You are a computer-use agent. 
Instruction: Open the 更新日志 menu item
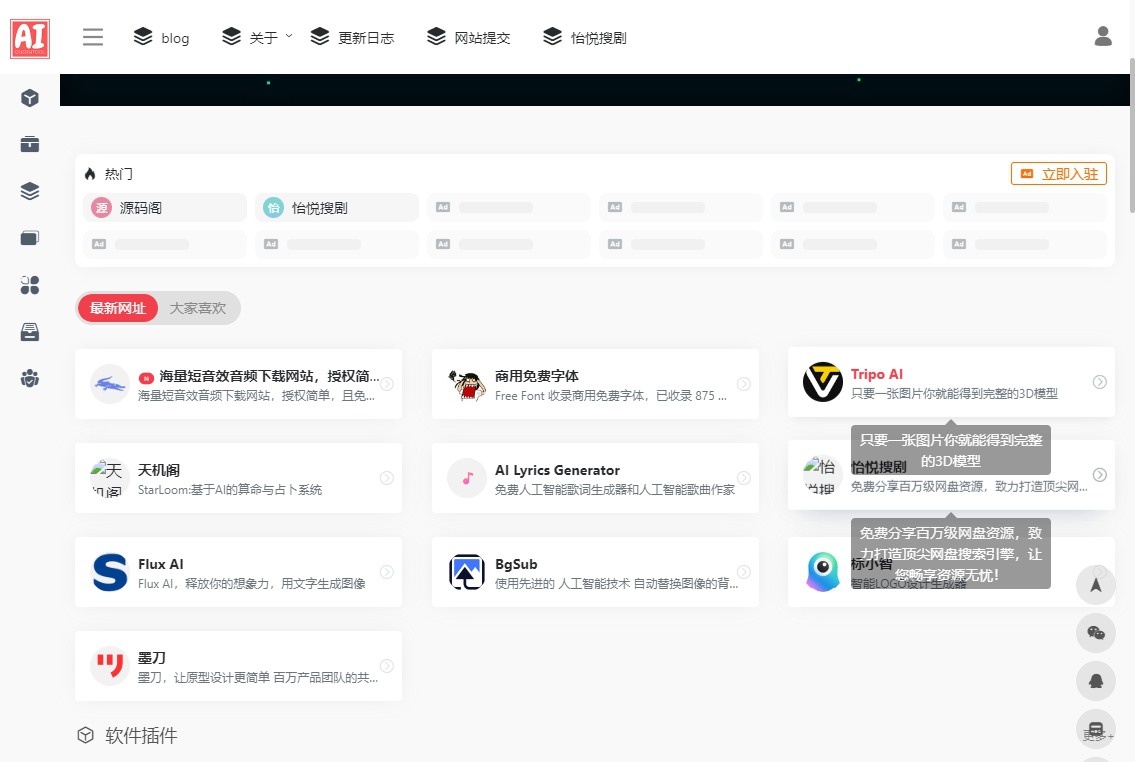(352, 37)
